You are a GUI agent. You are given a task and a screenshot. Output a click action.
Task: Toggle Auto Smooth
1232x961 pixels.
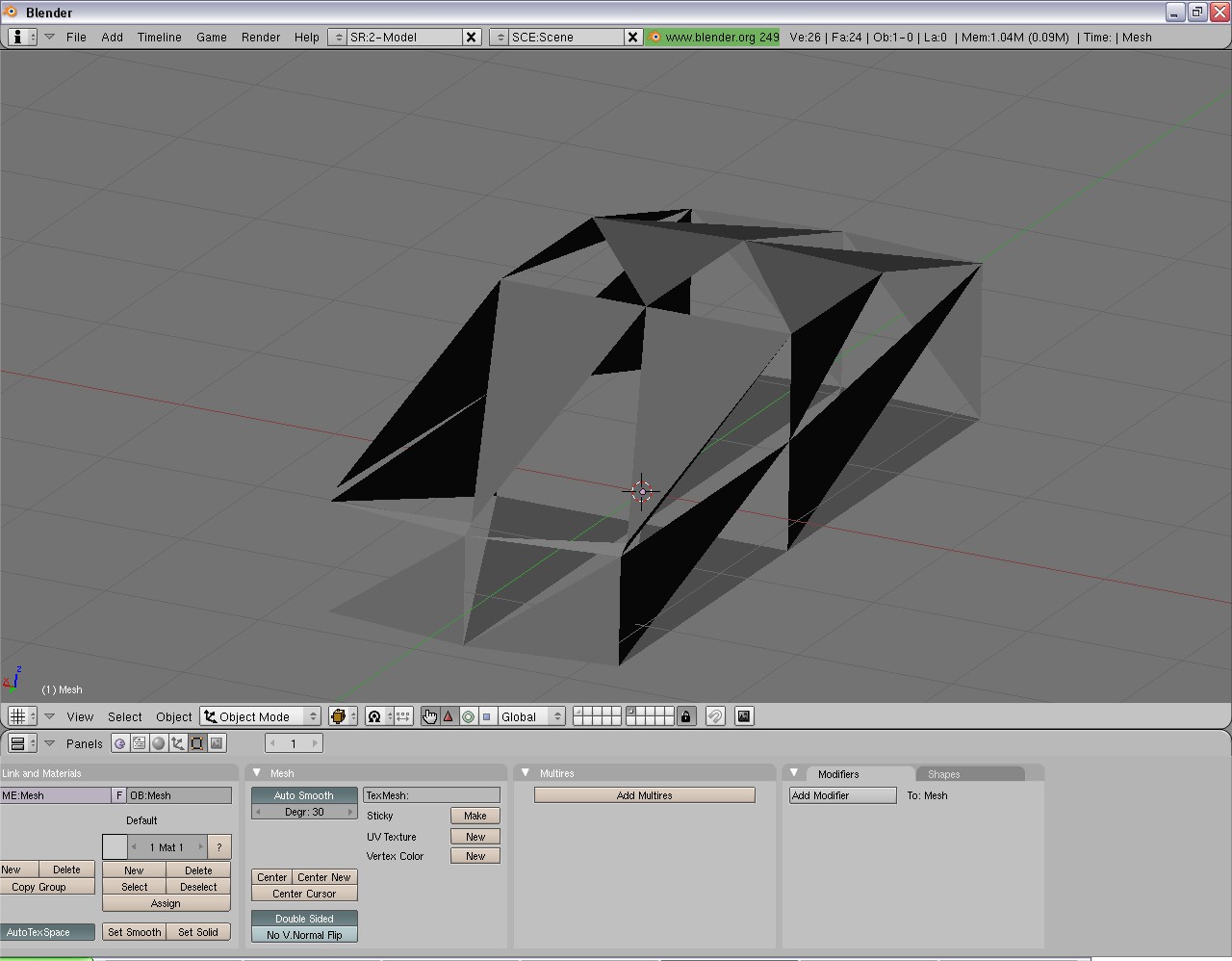(x=304, y=795)
